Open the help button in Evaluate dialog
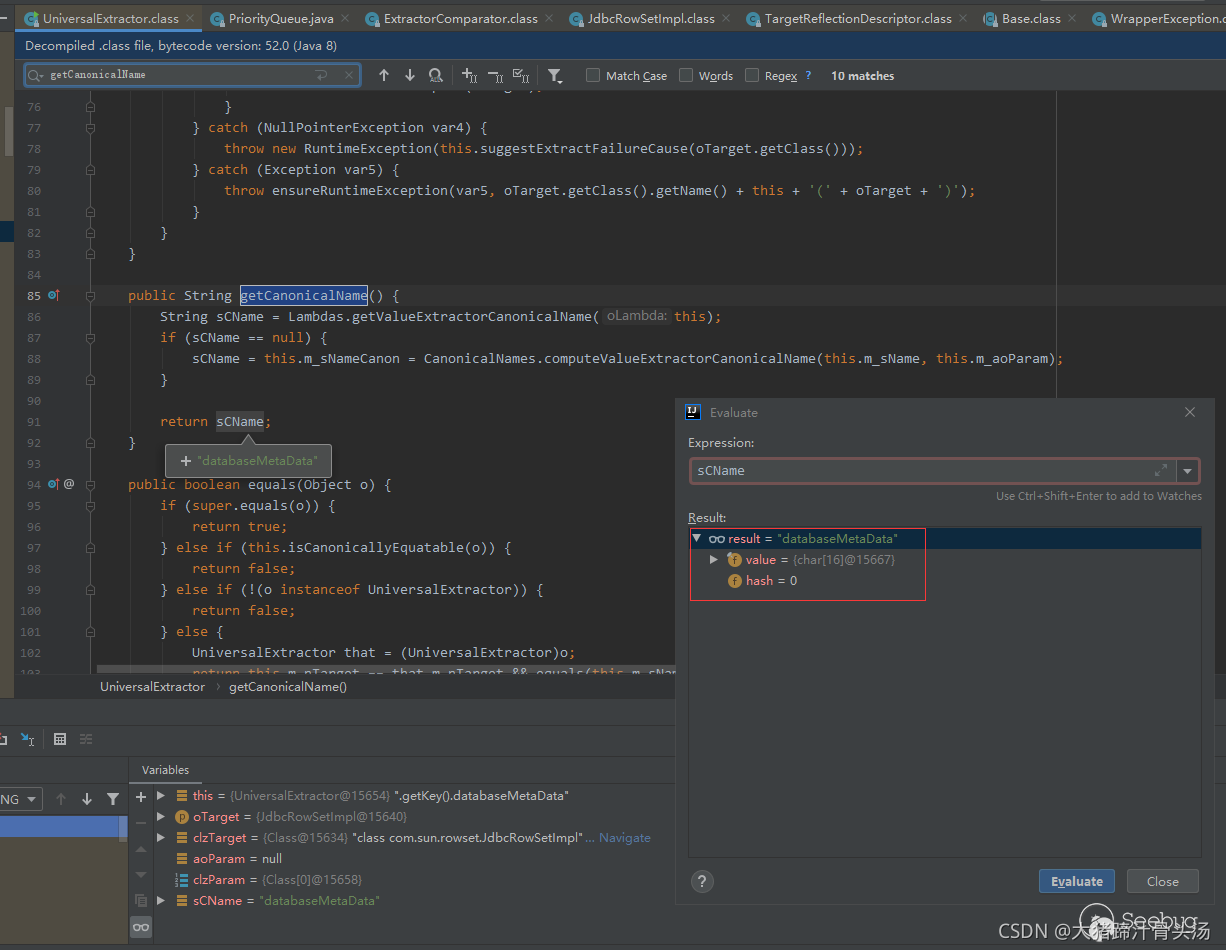1226x950 pixels. coord(702,881)
